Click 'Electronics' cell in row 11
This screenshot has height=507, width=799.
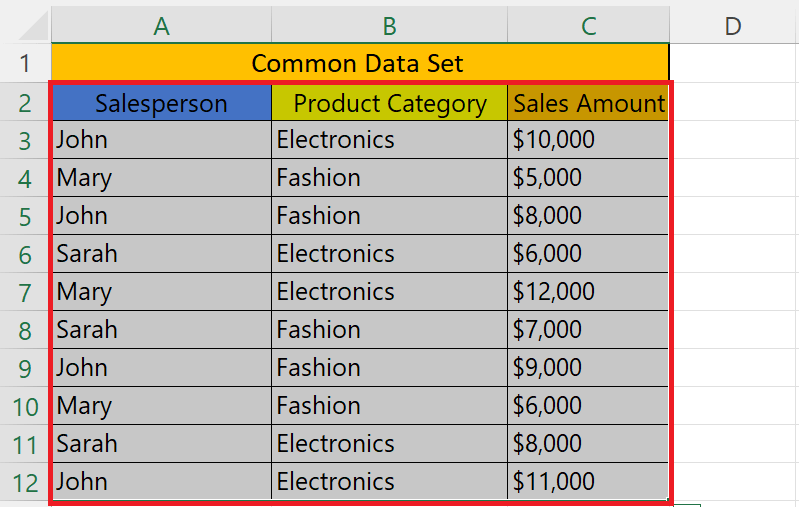click(389, 443)
